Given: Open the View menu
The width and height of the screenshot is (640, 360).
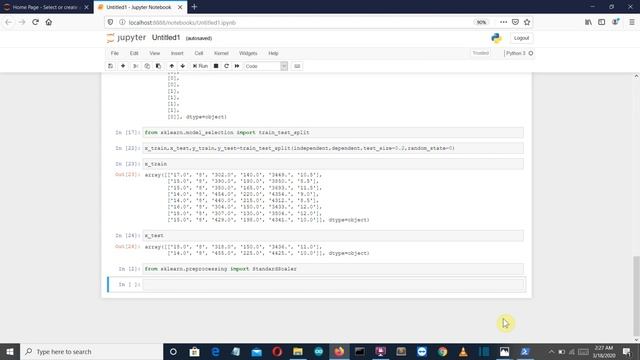Looking at the screenshot, I should [x=155, y=53].
